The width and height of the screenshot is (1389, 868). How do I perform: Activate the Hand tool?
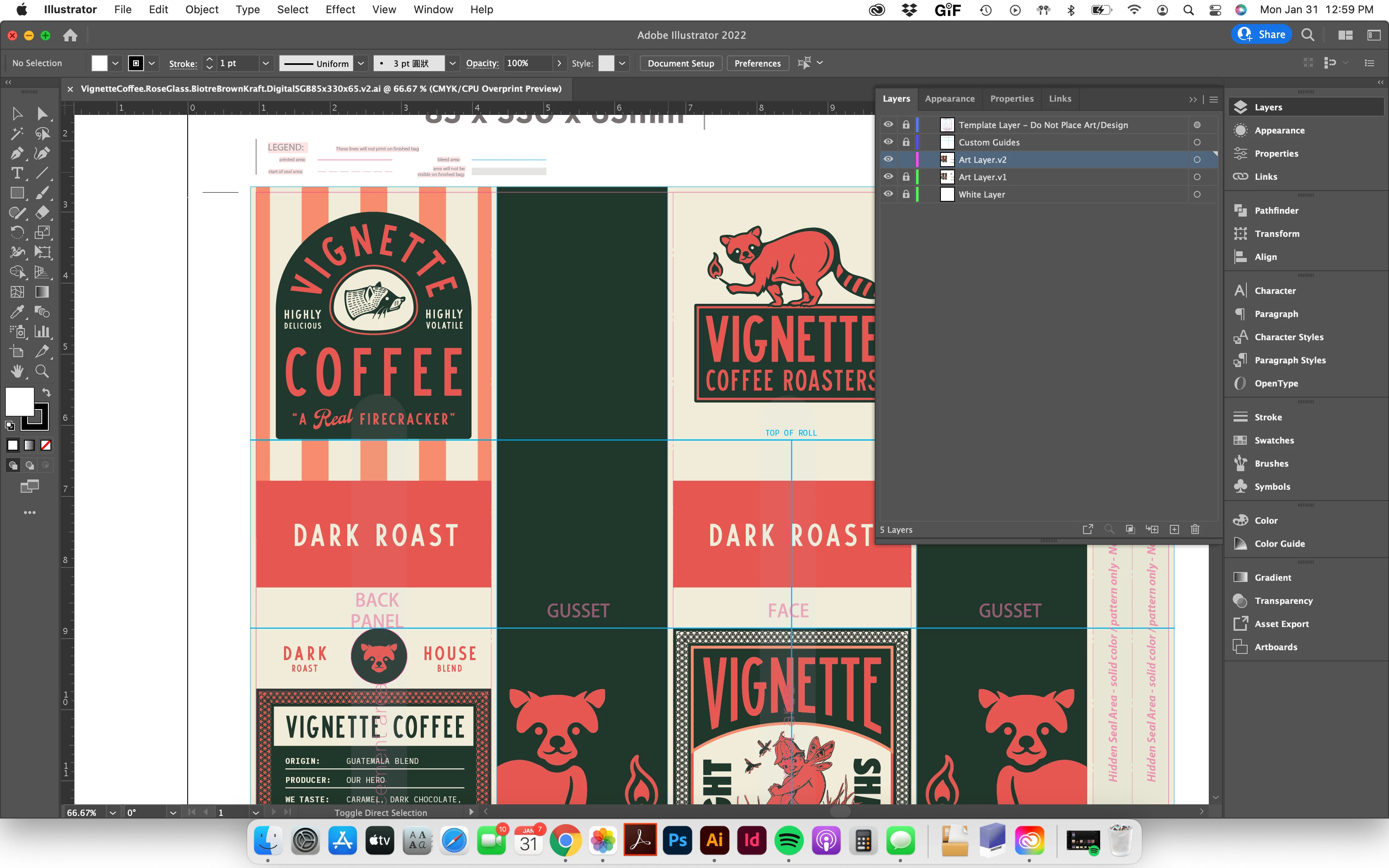coord(17,372)
